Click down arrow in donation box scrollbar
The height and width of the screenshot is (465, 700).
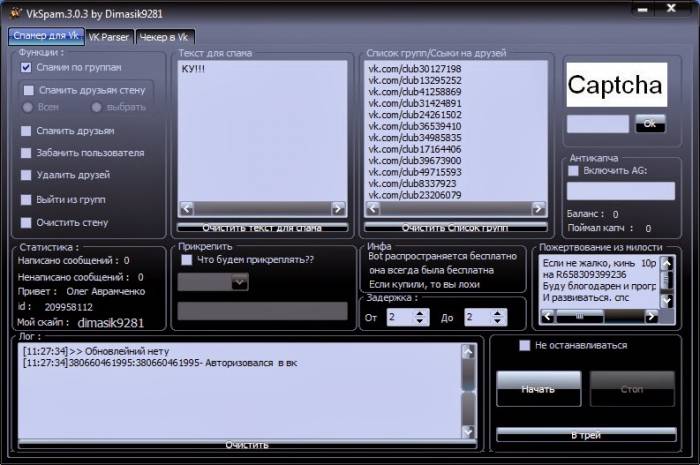pos(667,301)
